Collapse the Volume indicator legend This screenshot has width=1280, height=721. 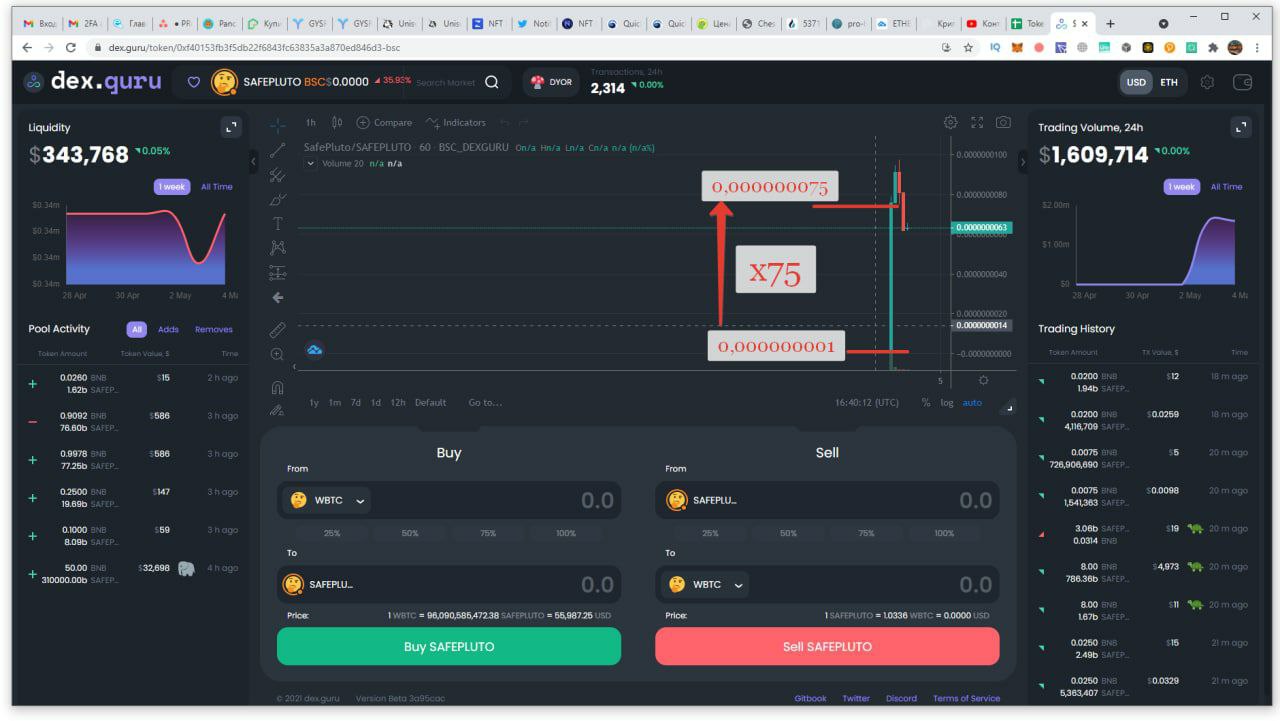click(x=310, y=163)
